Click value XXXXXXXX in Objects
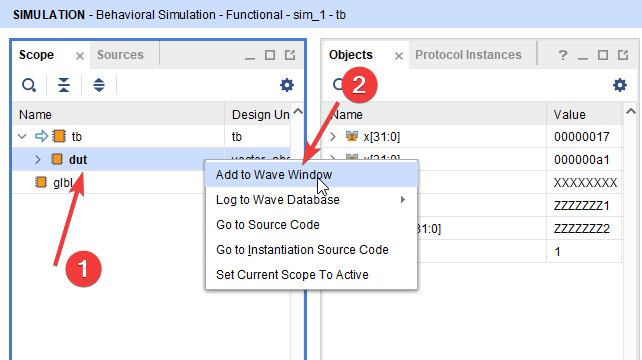Screen dimensions: 642x360 tap(585, 182)
